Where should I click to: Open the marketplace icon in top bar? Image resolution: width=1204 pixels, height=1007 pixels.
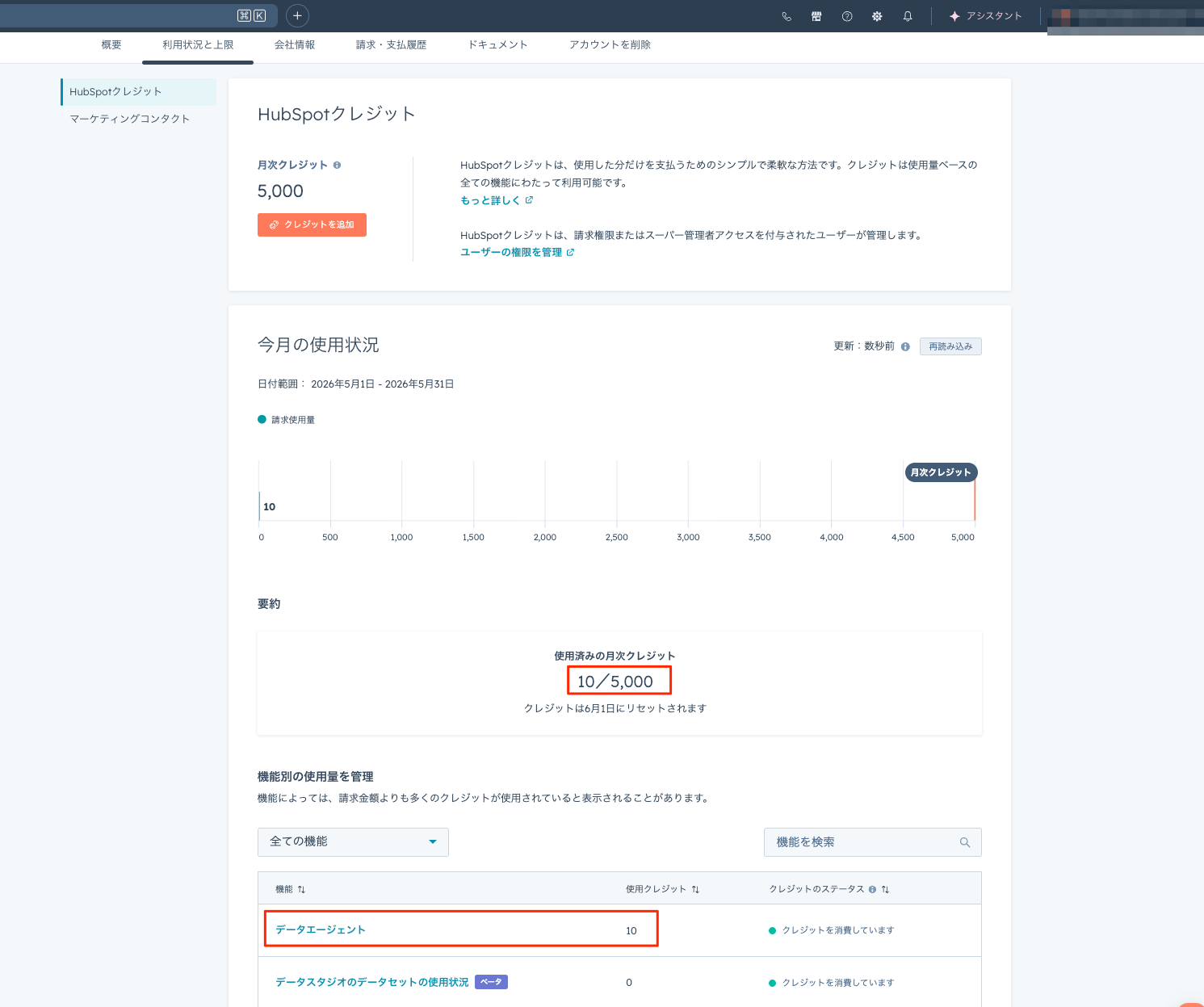tap(816, 16)
